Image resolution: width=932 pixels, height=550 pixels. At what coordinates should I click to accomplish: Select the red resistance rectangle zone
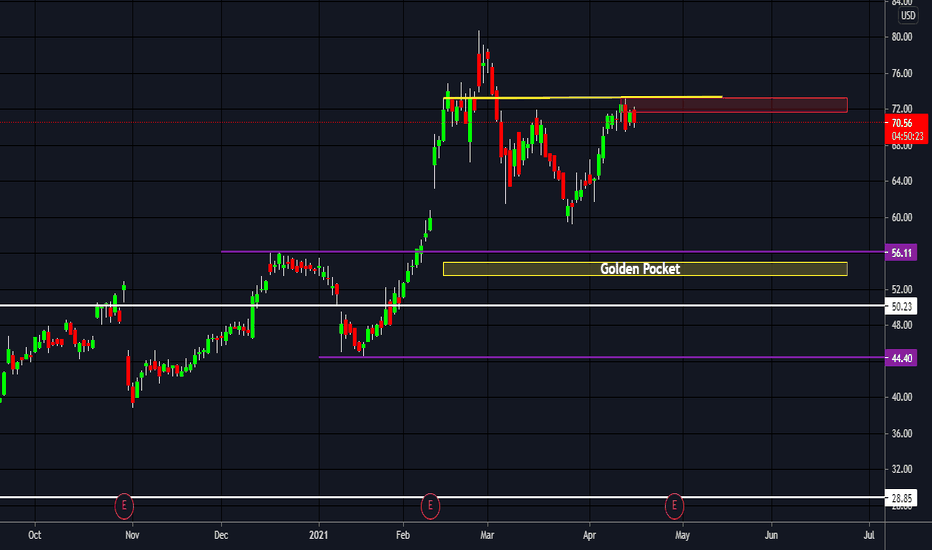735,105
